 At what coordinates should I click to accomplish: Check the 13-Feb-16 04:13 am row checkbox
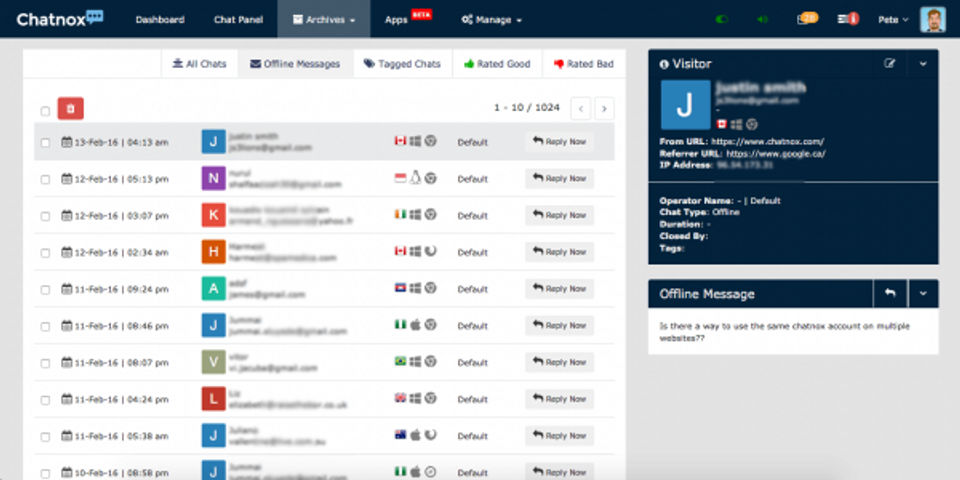click(45, 143)
